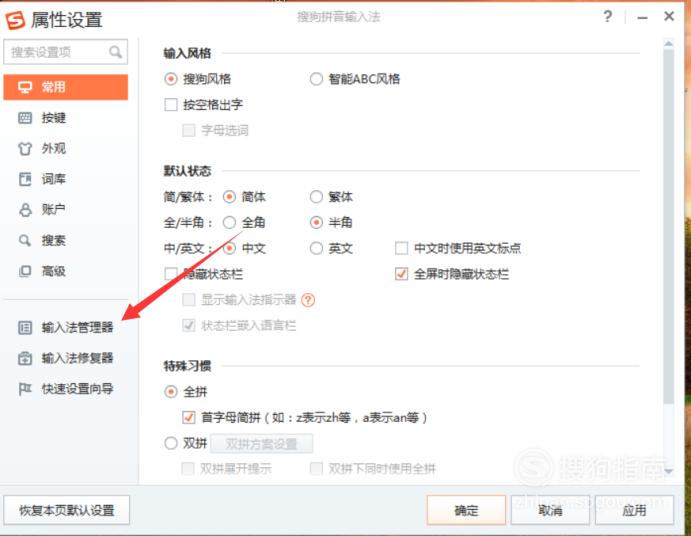
Task: Click the repair kit icon beside 输入法修复器
Action: click(x=25, y=358)
